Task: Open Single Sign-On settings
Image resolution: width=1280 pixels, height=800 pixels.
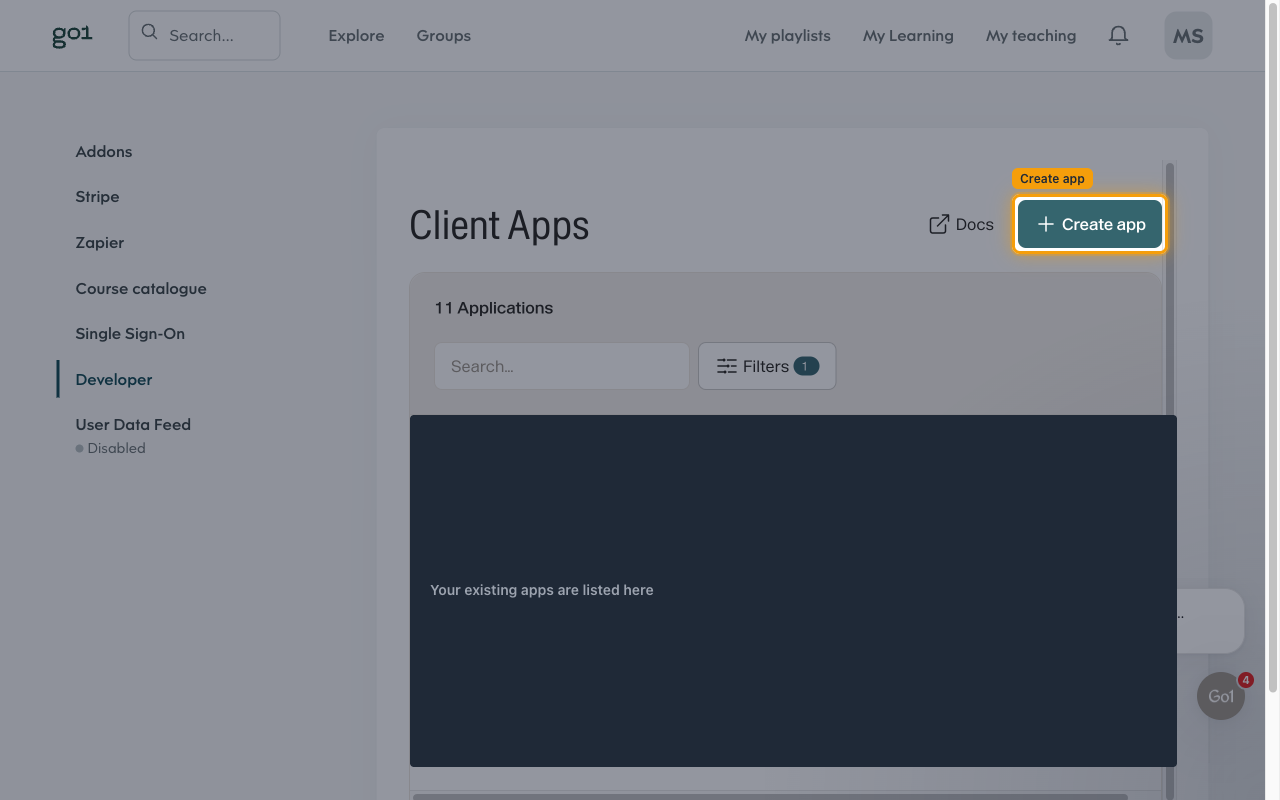Action: point(130,334)
